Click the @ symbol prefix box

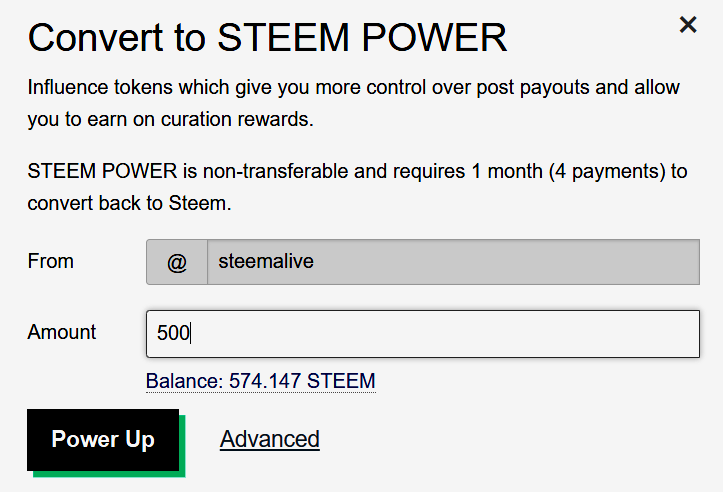pos(177,262)
